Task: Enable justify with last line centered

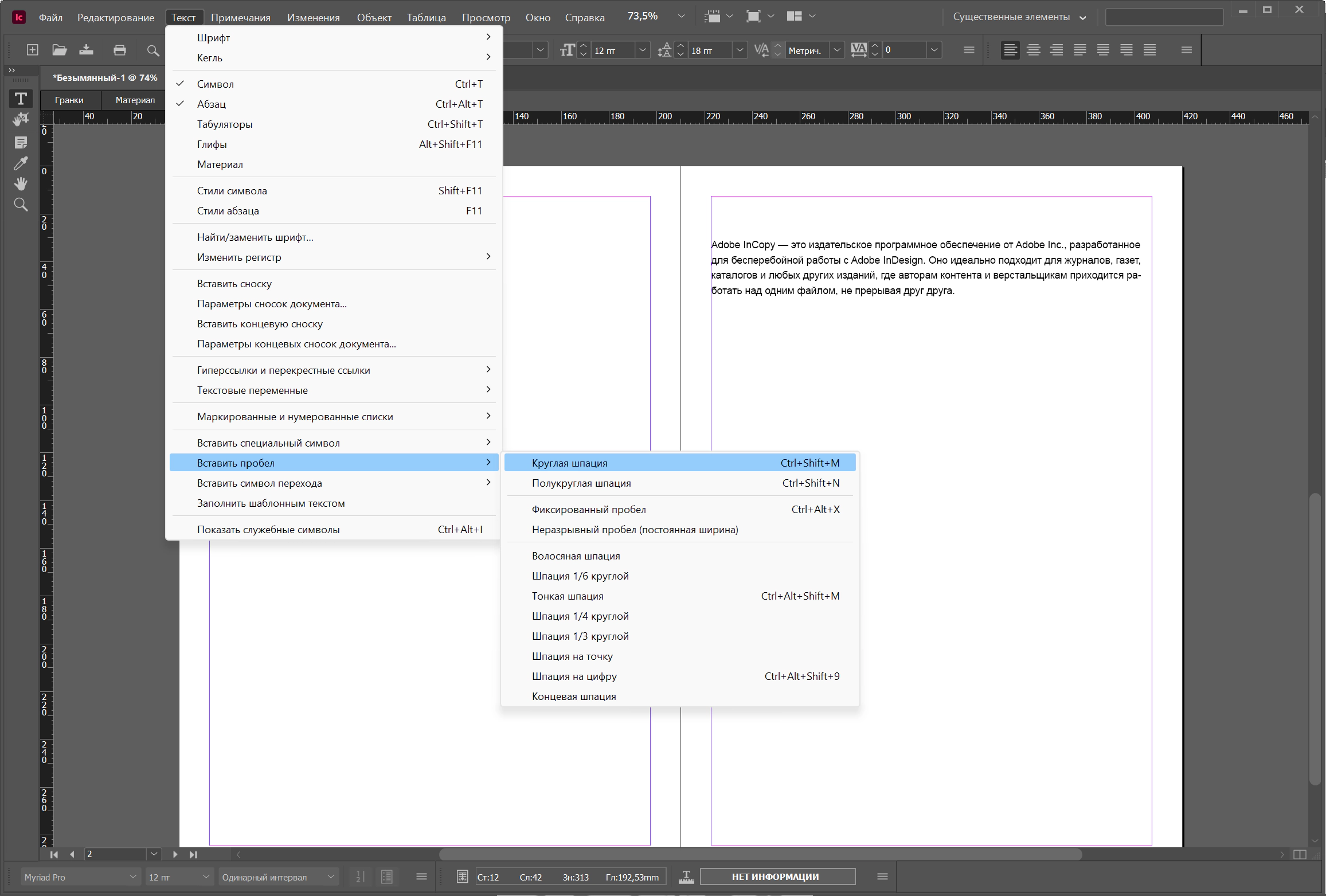Action: (x=1103, y=50)
